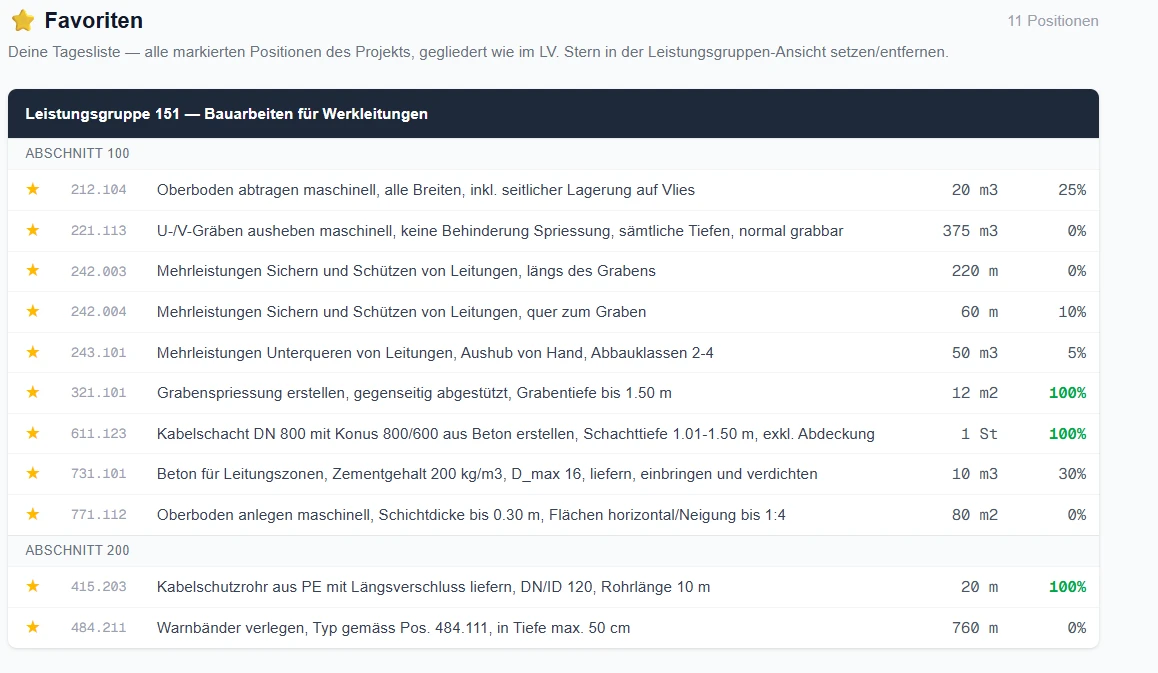Click the 5% progress on row 243.101
The image size is (1158, 673).
[x=1077, y=352]
